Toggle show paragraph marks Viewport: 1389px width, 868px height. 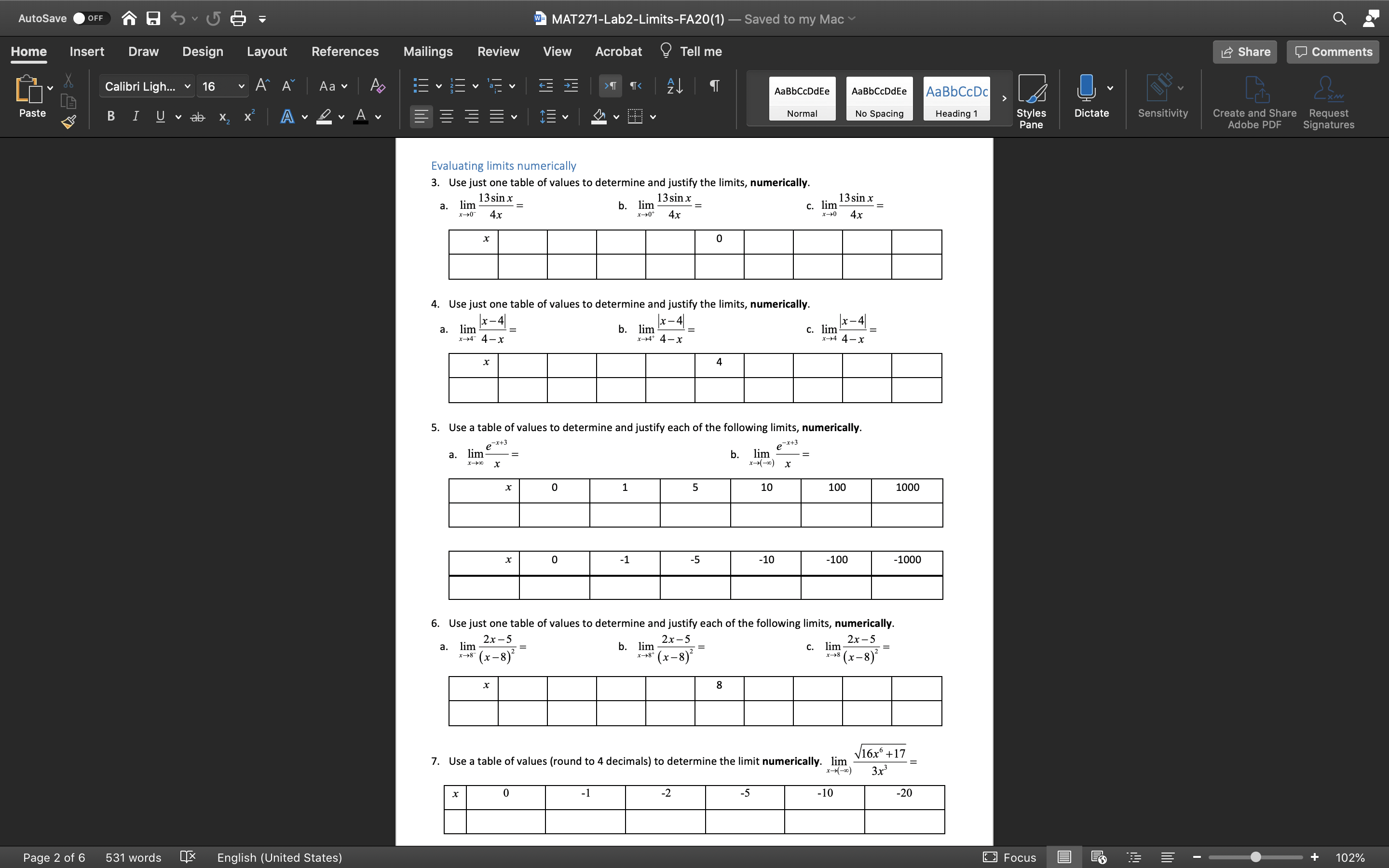pos(714,85)
